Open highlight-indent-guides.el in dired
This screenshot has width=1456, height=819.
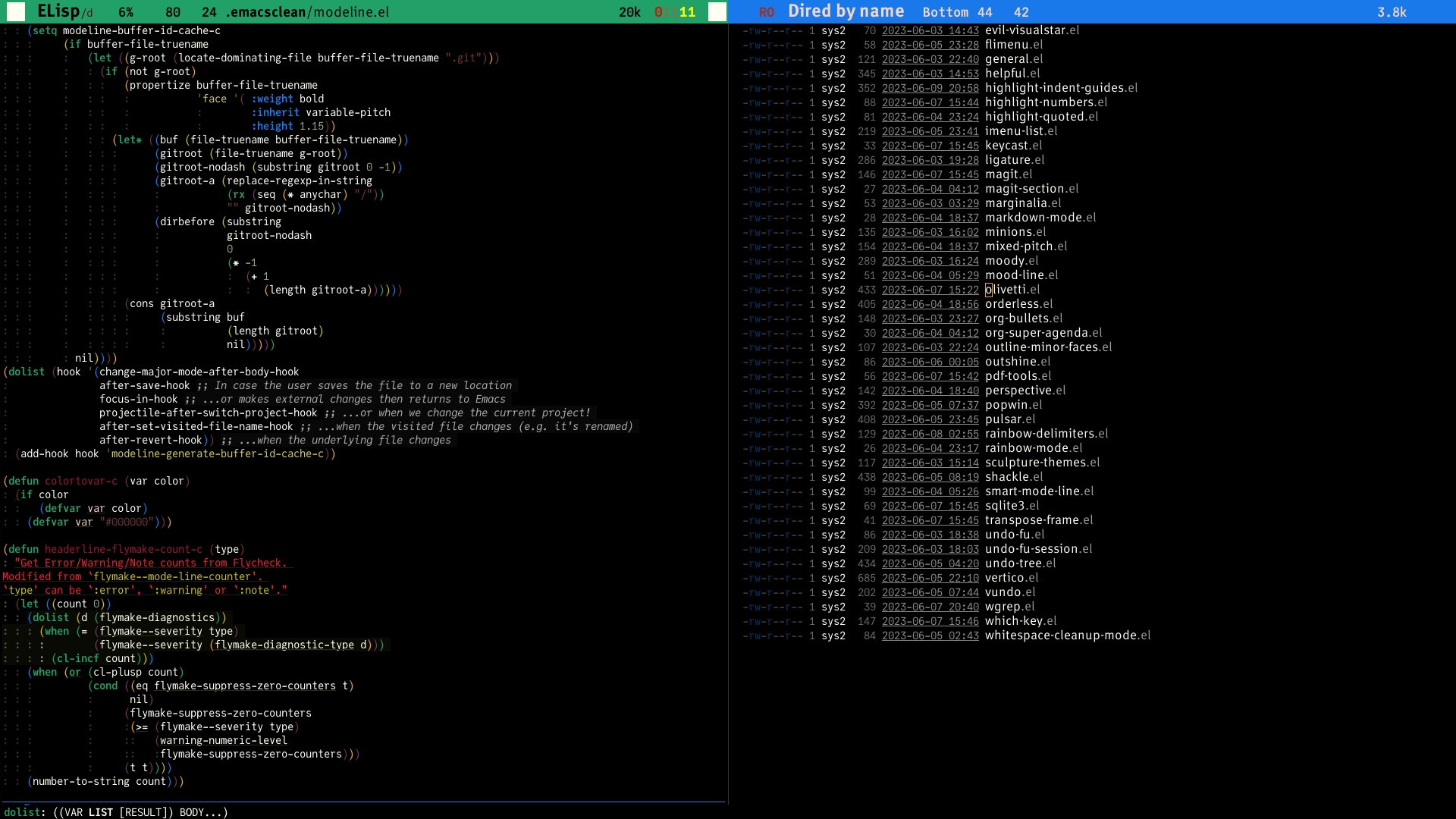tap(1061, 88)
